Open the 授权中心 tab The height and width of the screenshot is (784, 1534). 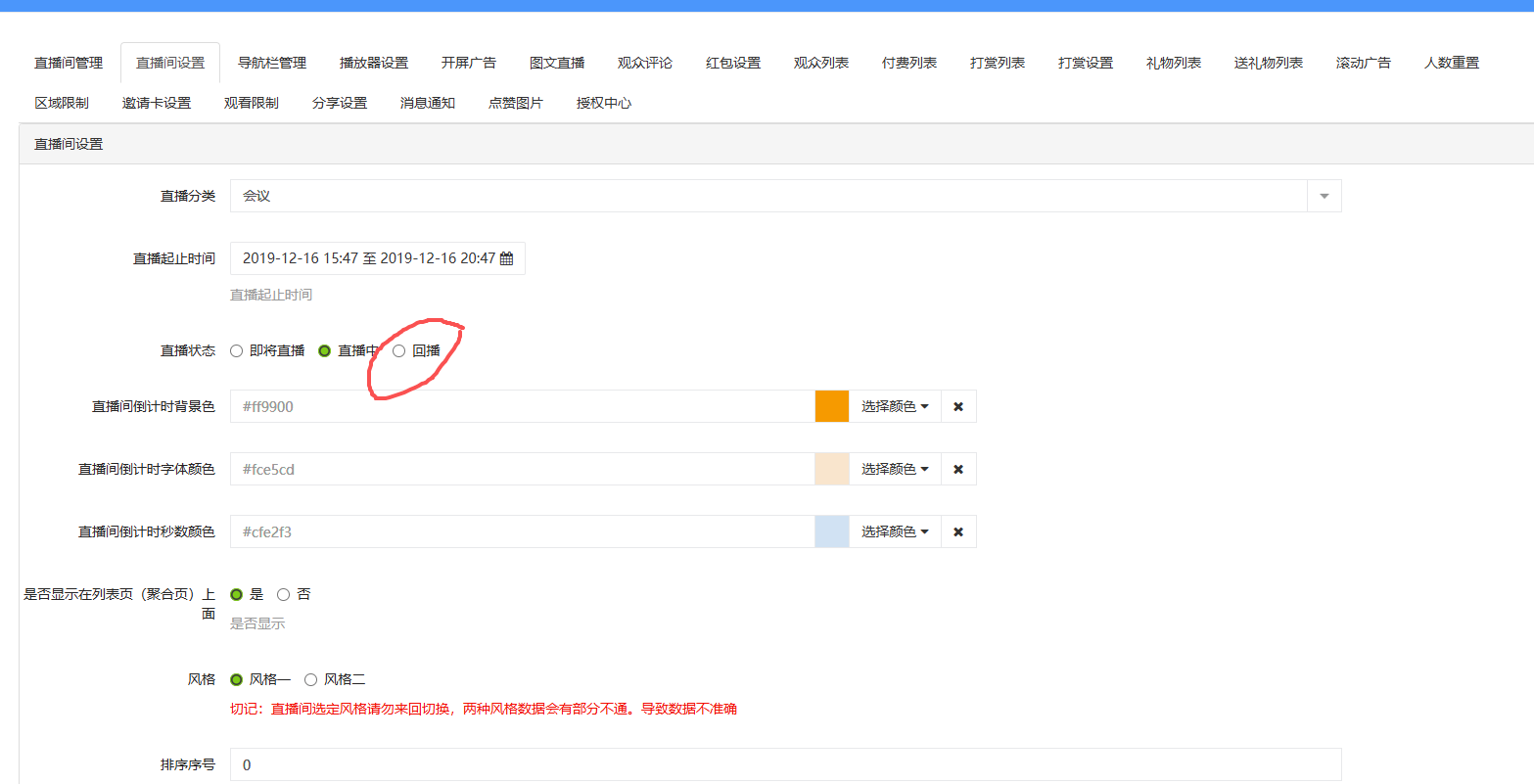pos(604,103)
